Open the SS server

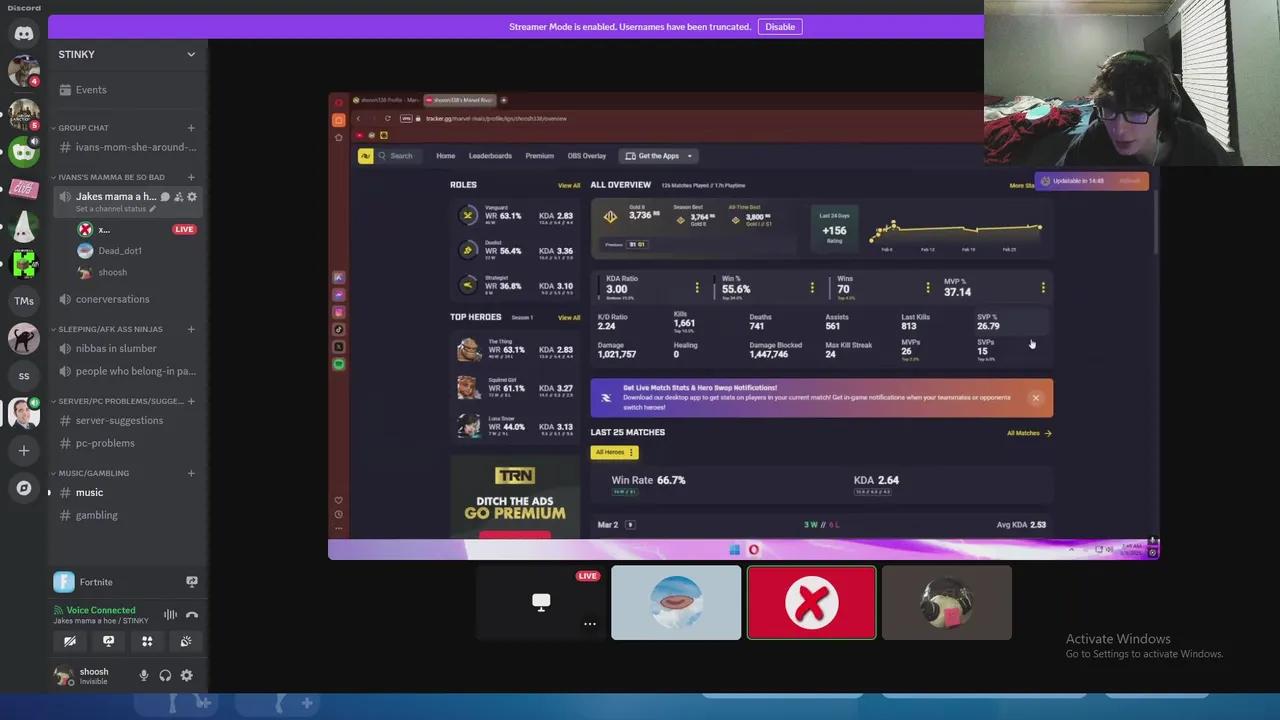point(24,376)
